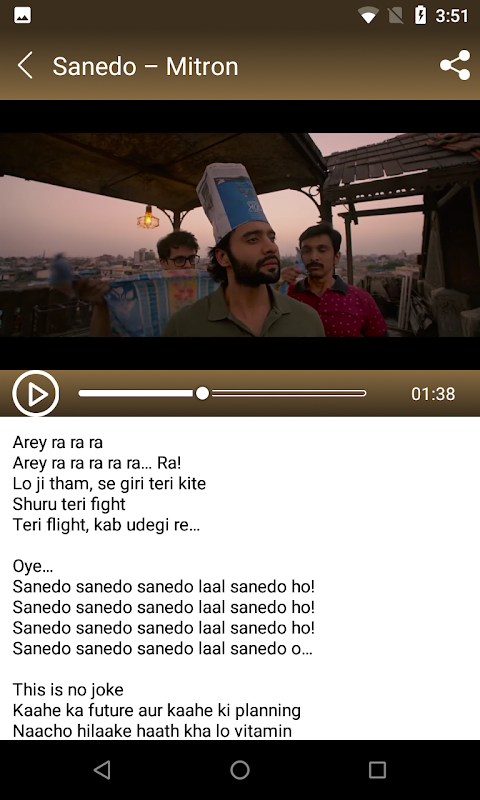Tap the Wi-Fi status icon

point(368,16)
